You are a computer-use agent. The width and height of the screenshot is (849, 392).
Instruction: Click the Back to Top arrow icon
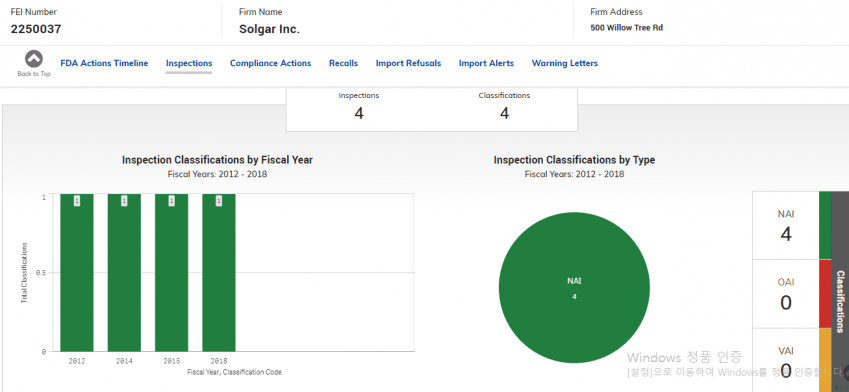coord(34,59)
